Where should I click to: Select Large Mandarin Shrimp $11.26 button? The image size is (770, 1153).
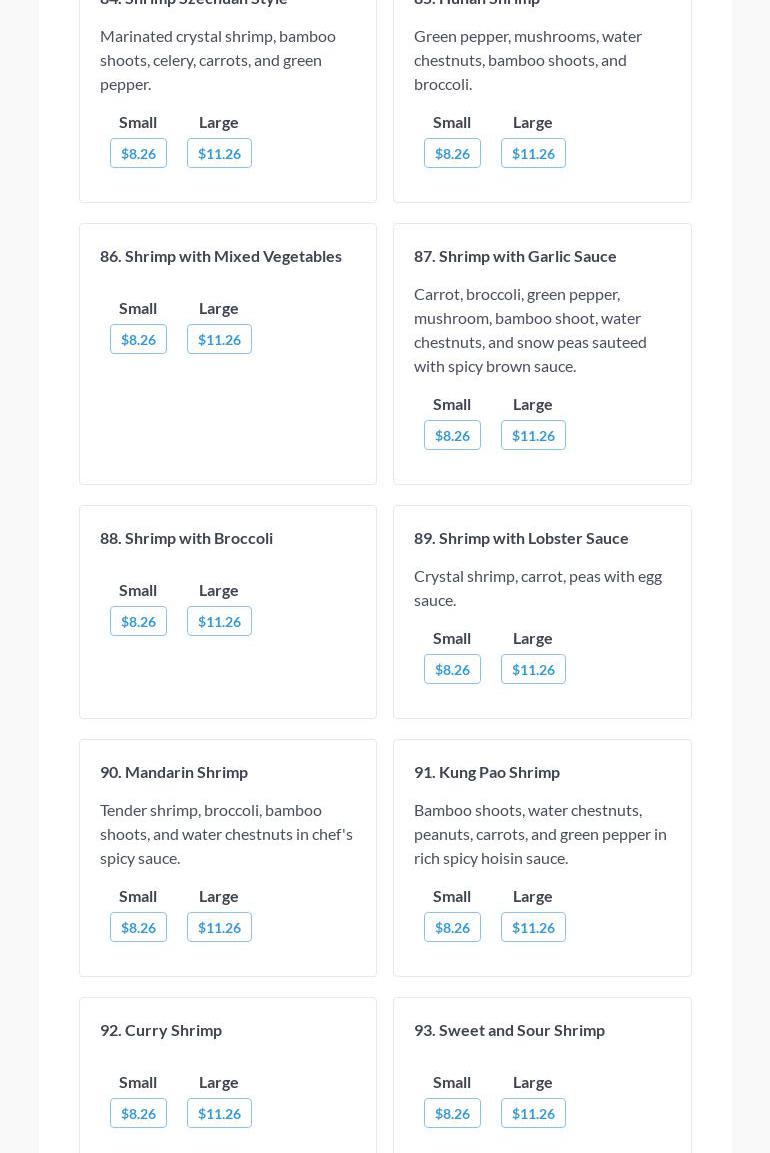click(219, 927)
